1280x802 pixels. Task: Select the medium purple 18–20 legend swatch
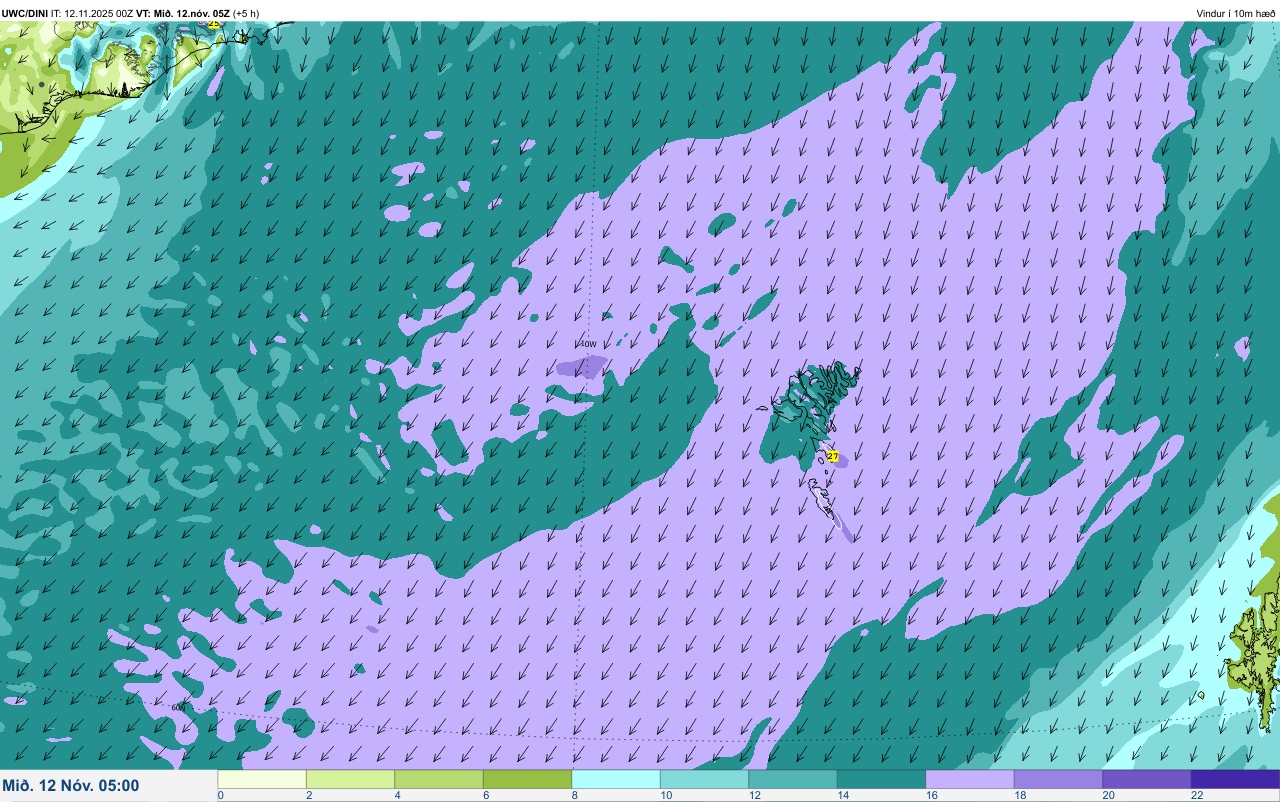point(1058,779)
